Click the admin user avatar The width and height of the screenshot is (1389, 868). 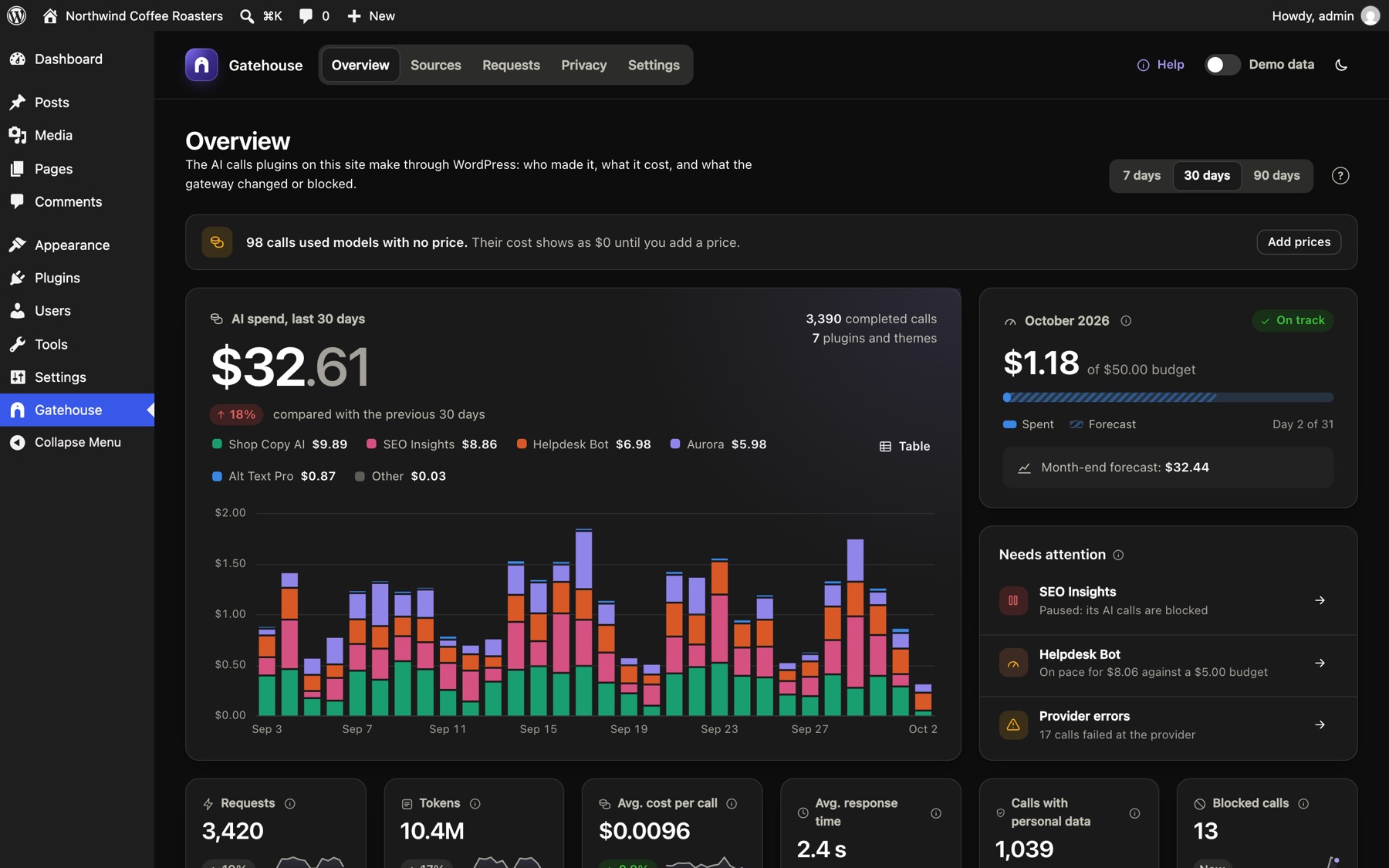(1370, 15)
